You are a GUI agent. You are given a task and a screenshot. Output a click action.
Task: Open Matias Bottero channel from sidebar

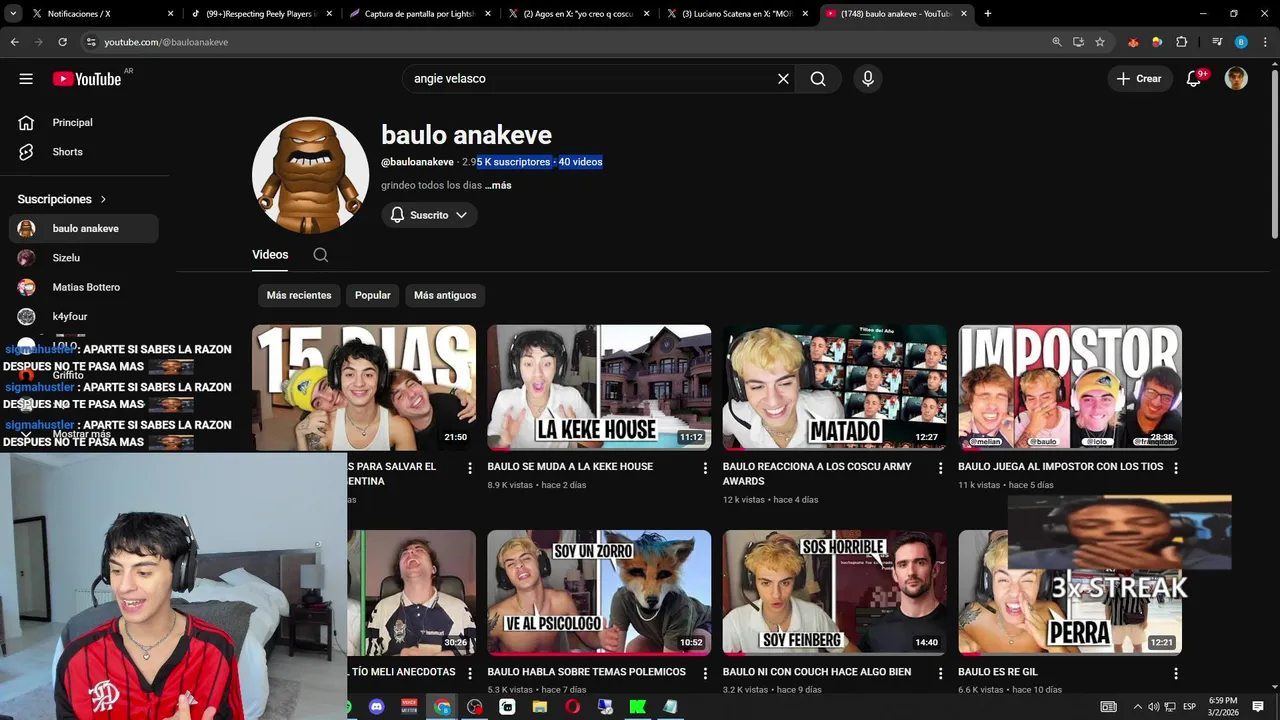pos(84,287)
